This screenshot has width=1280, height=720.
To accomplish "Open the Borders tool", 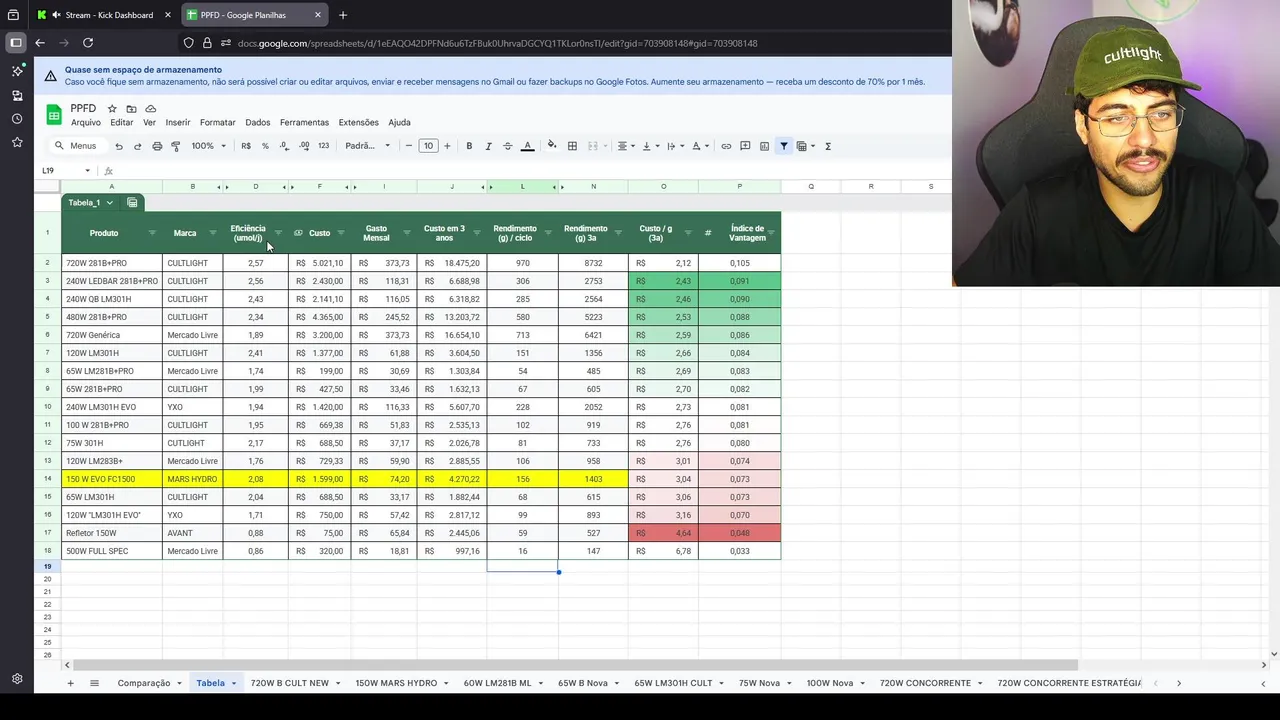I will [572, 146].
